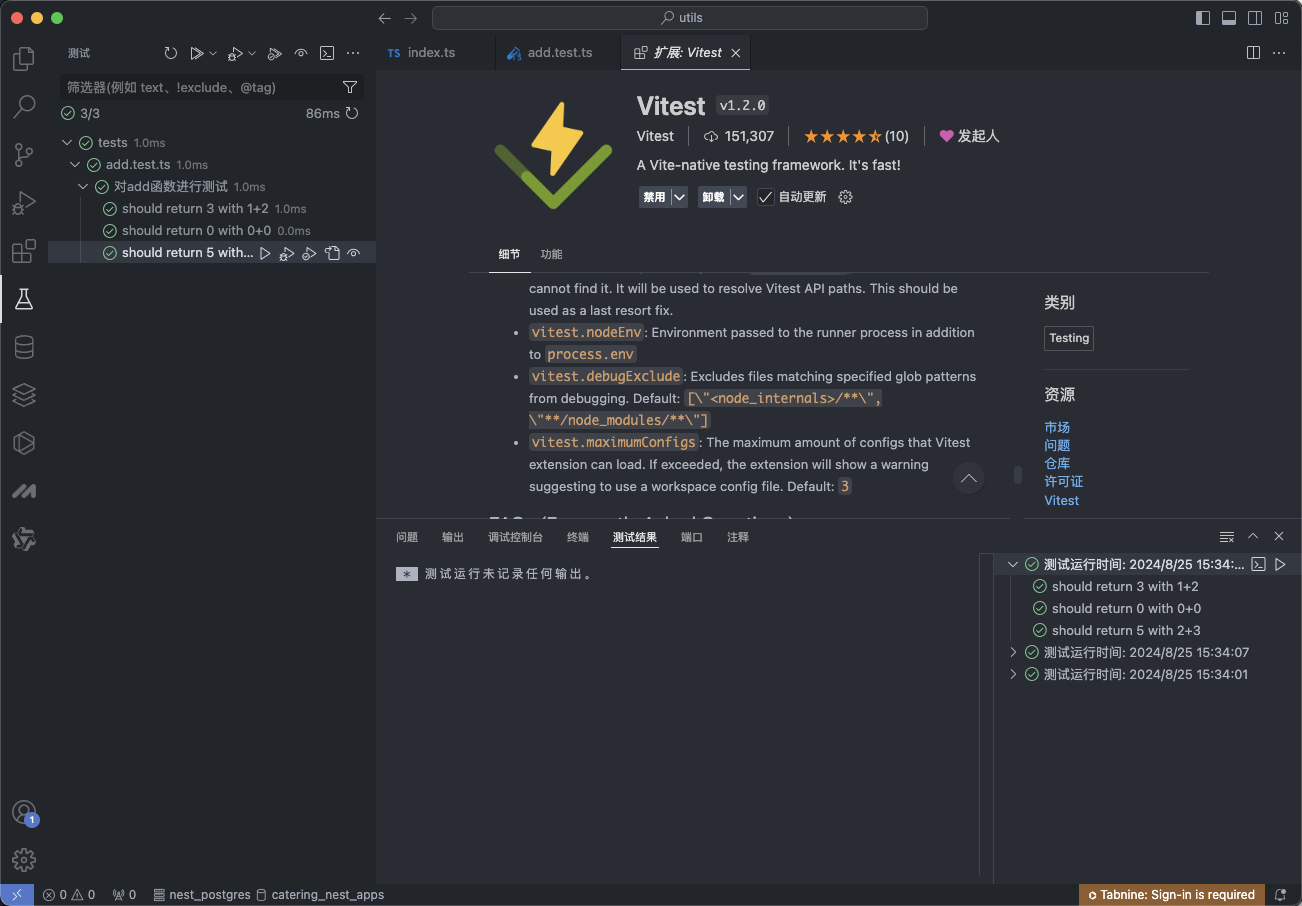Run the 'should return 5' test
This screenshot has width=1302, height=906.
[265, 253]
